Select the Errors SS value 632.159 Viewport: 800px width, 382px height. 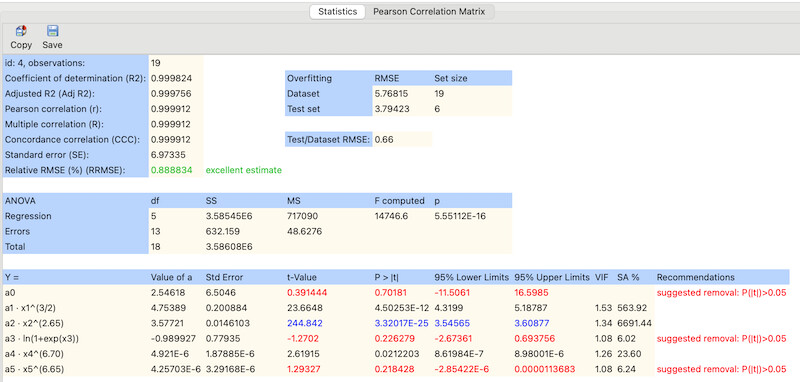(222, 232)
